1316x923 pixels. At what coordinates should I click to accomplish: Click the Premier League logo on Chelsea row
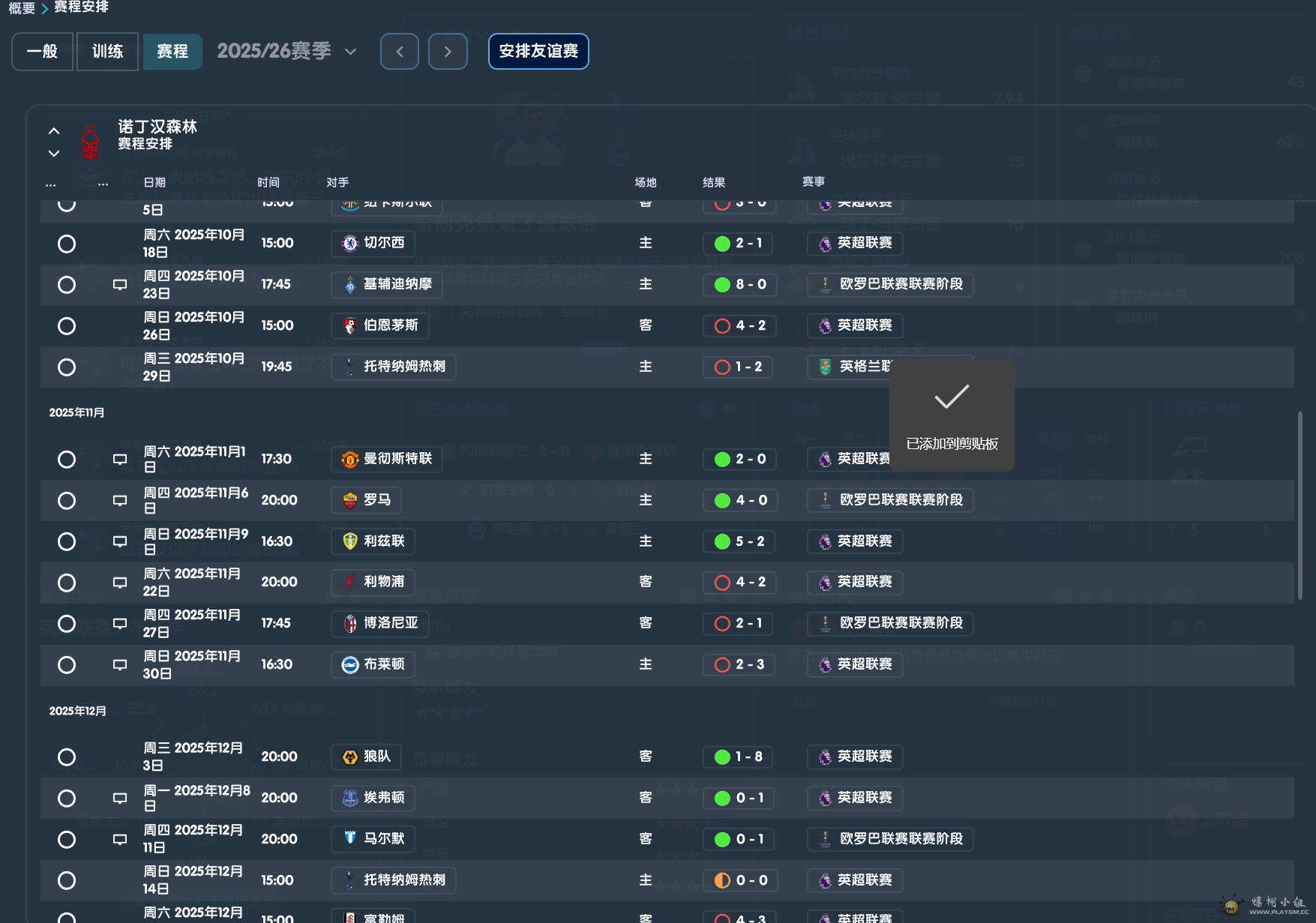pos(825,244)
